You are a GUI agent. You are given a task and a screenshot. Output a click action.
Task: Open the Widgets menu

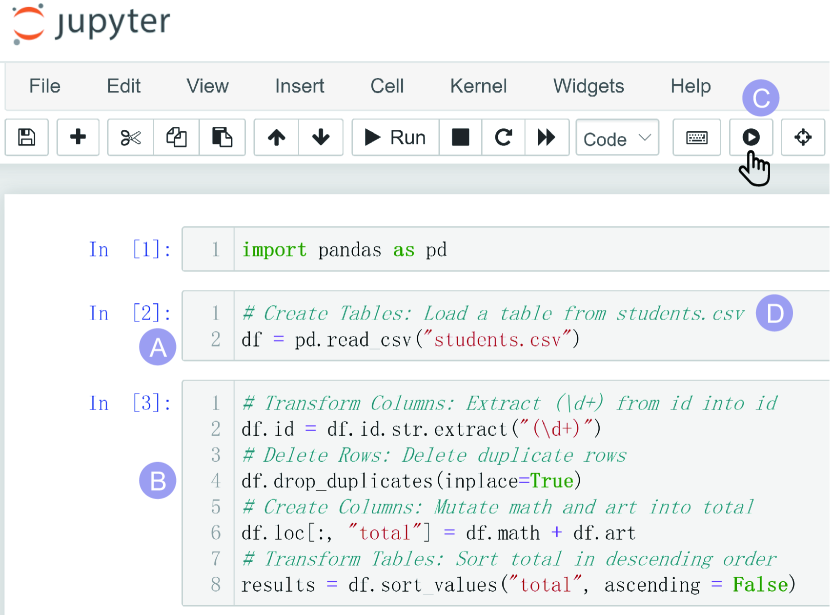coord(588,86)
